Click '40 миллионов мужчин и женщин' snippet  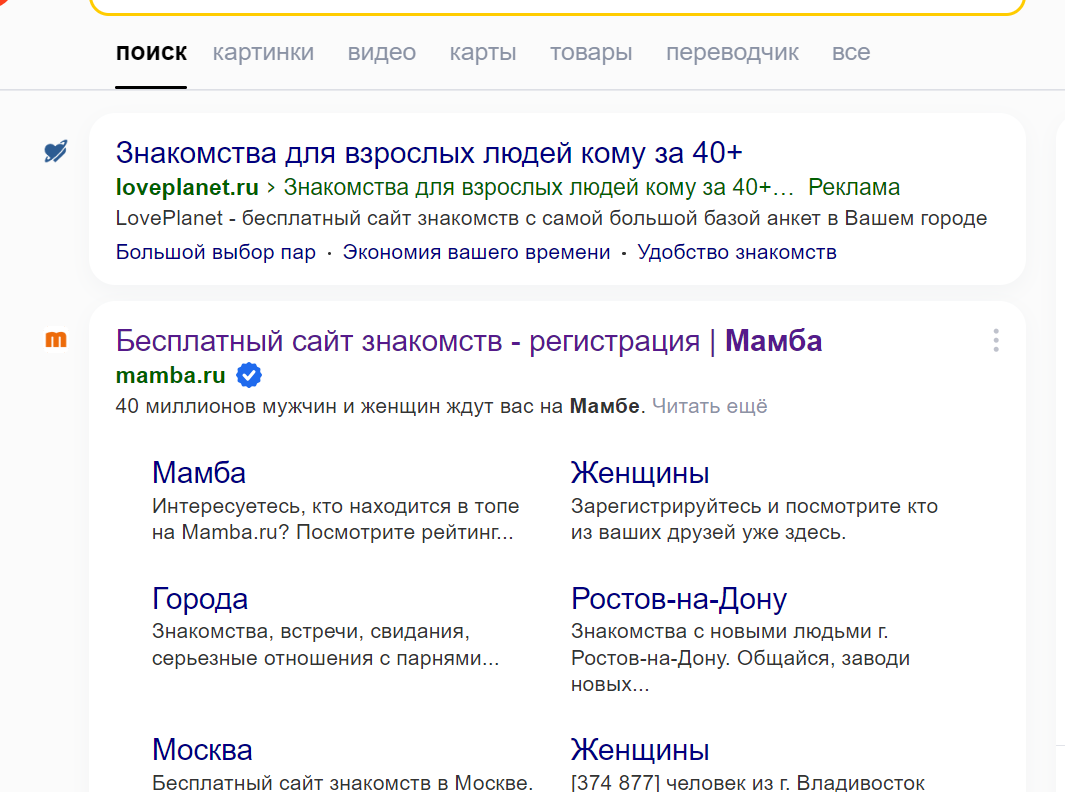pyautogui.click(x=378, y=406)
